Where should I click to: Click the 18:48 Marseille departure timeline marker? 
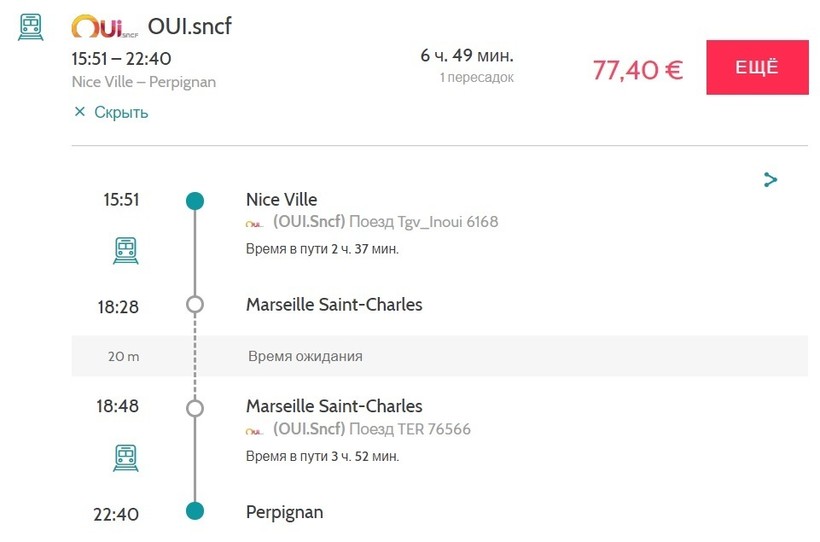(x=195, y=407)
